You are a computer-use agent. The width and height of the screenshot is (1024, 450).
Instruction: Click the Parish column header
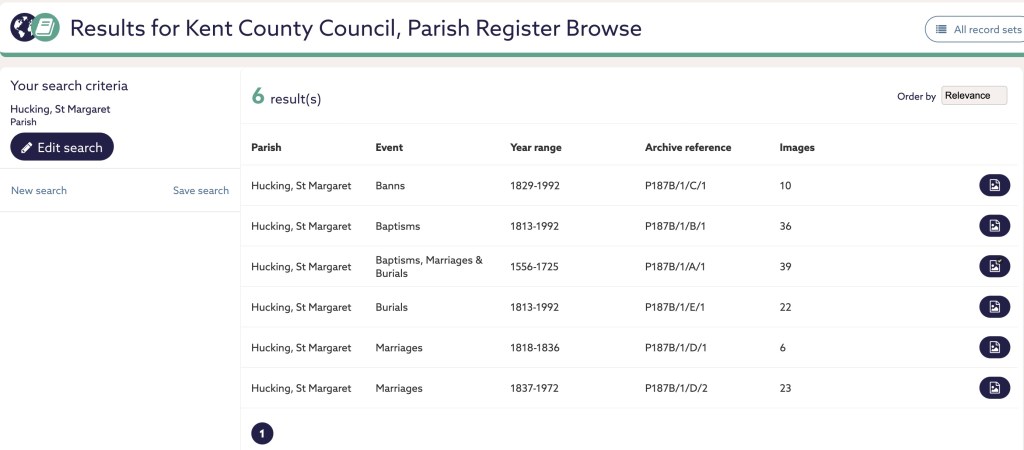pyautogui.click(x=266, y=148)
